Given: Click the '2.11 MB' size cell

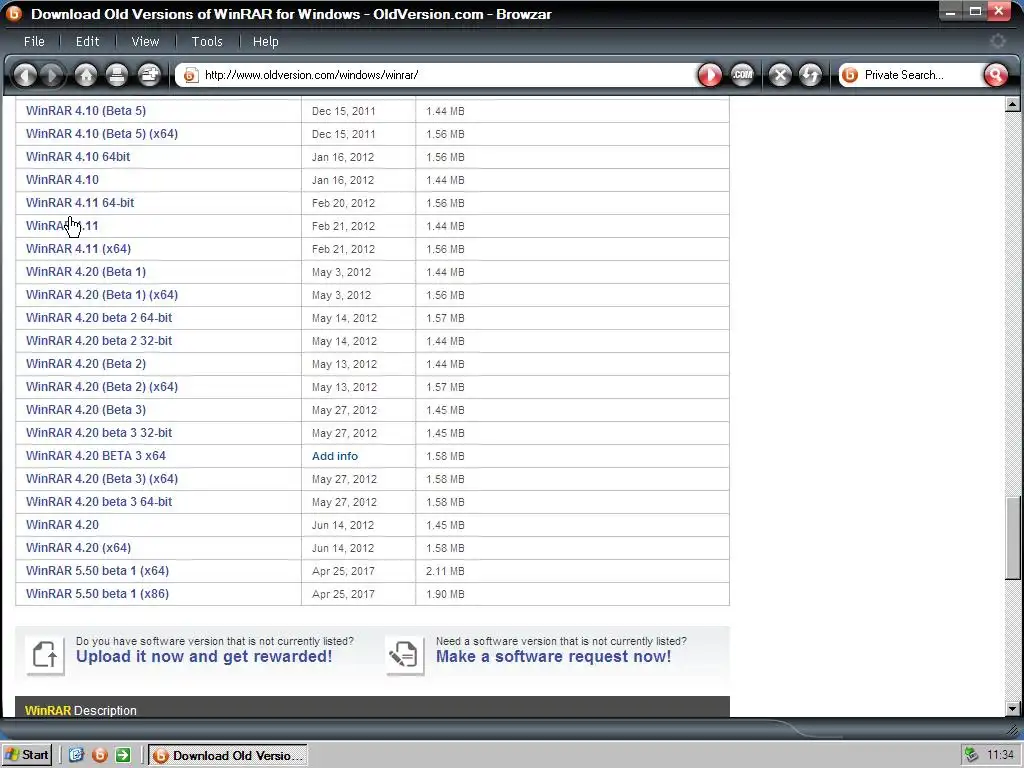Looking at the screenshot, I should pyautogui.click(x=445, y=571).
